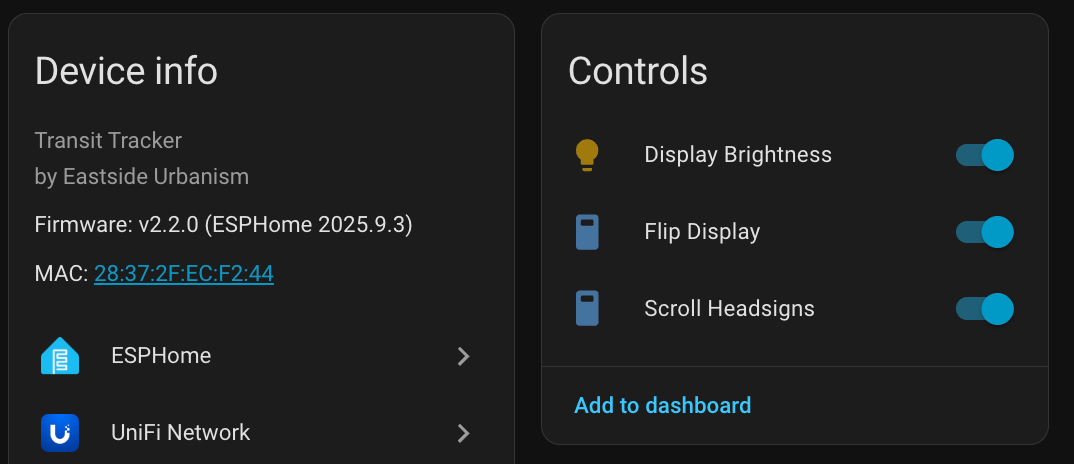Click the UniFi Network logo icon

point(60,433)
